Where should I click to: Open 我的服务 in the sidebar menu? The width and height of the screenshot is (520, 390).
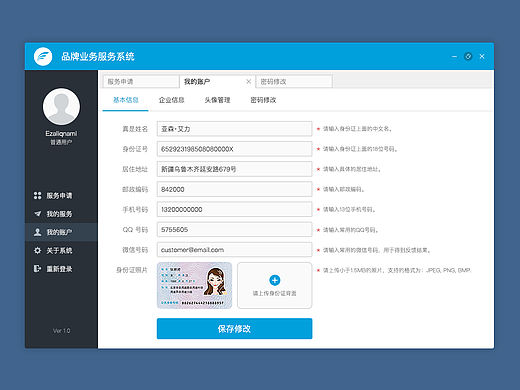(61, 214)
